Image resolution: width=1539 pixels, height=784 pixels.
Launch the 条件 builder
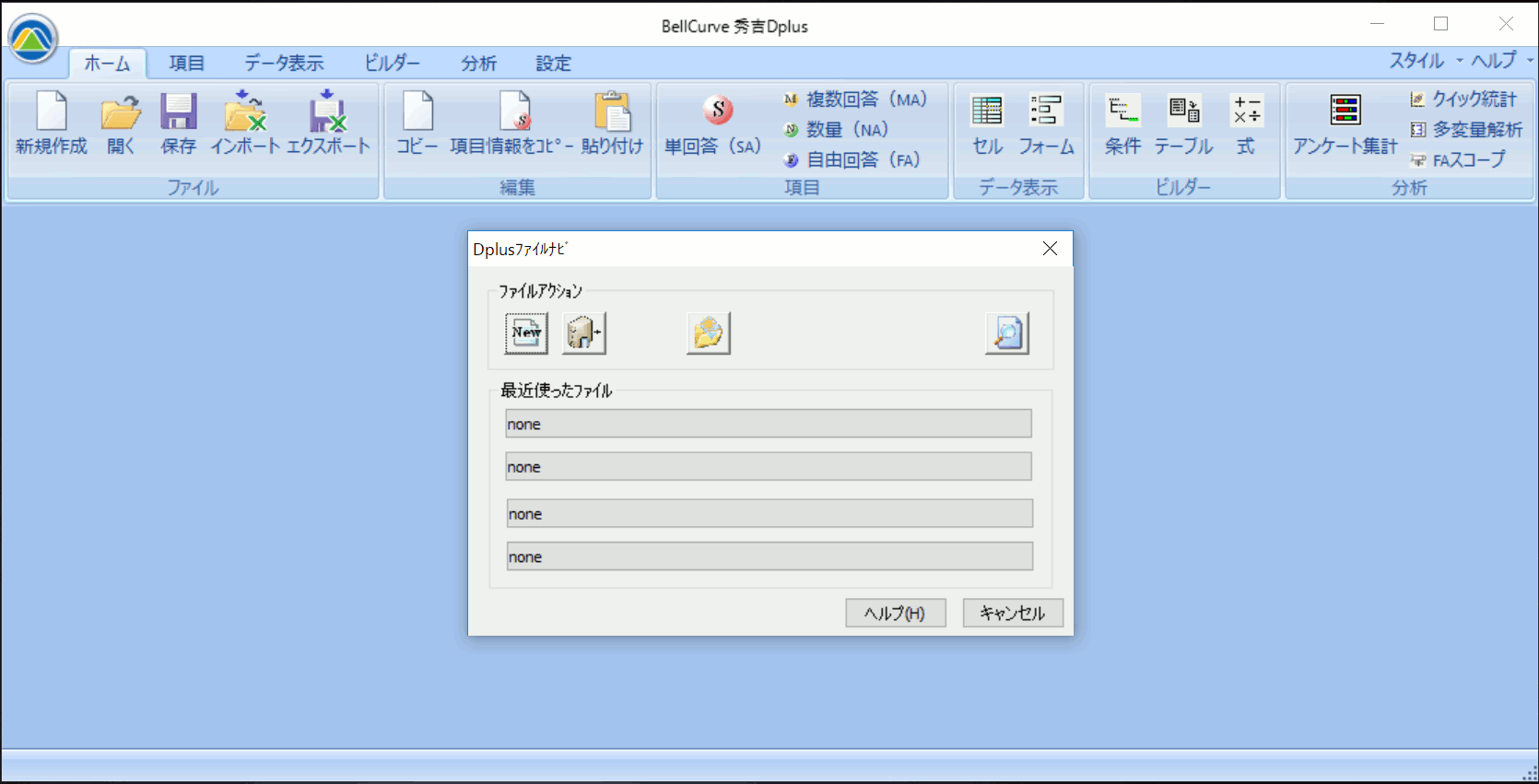[1122, 123]
